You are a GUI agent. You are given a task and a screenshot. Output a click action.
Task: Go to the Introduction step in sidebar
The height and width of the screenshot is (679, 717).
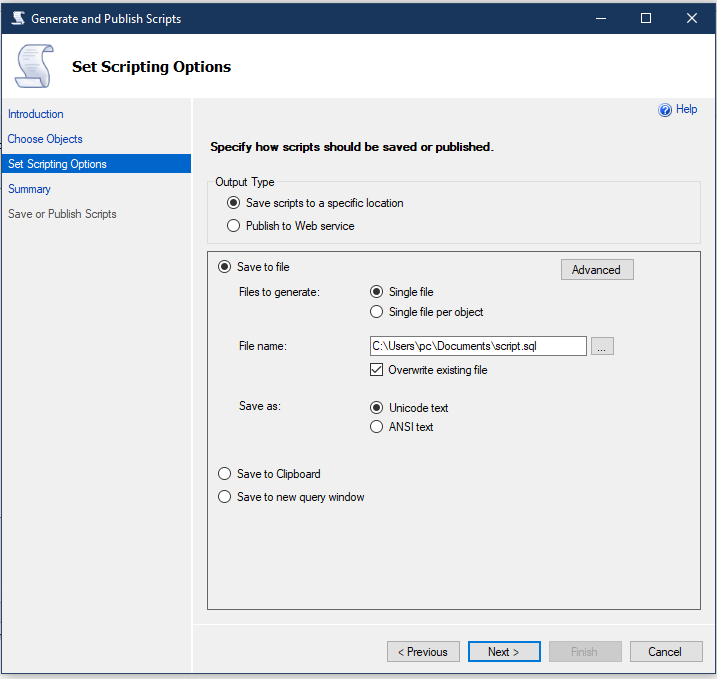[x=36, y=114]
